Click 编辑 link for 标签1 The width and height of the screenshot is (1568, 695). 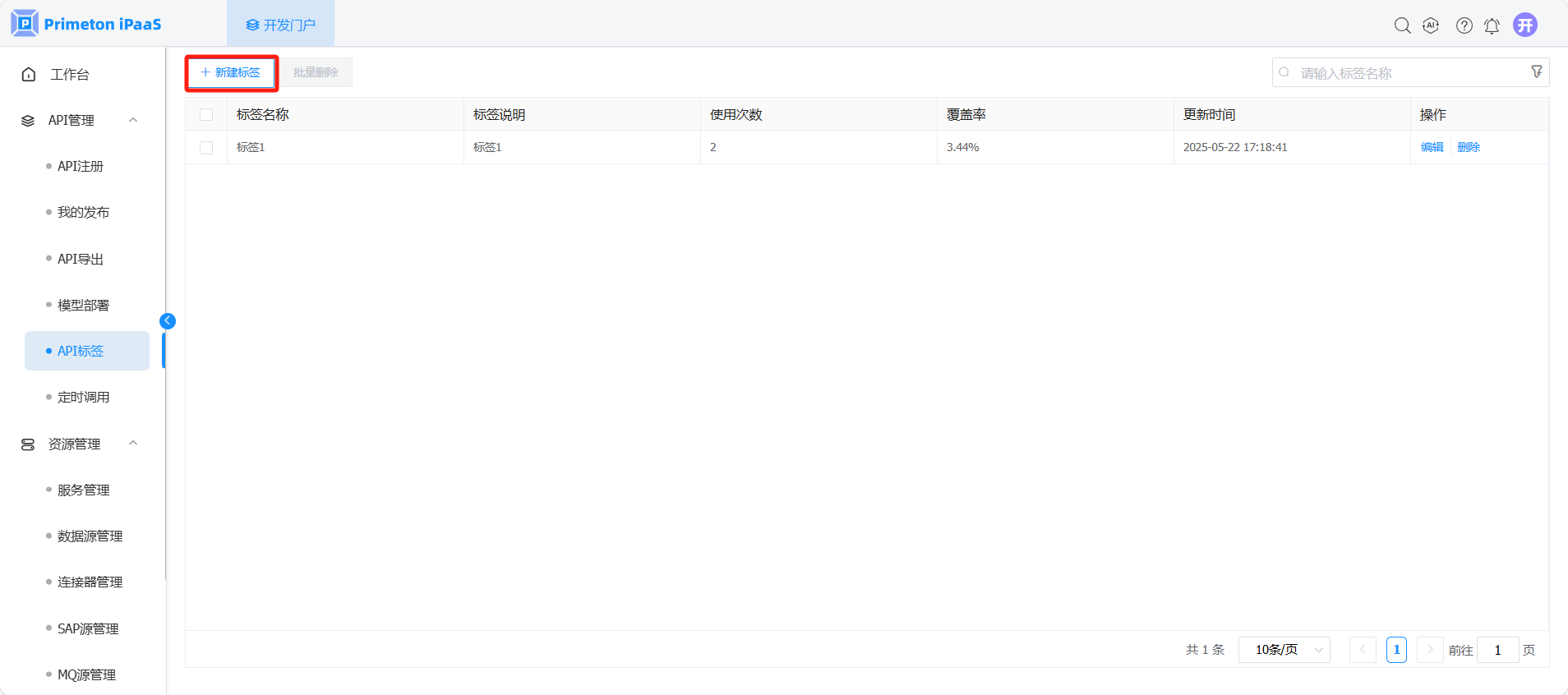[1432, 147]
